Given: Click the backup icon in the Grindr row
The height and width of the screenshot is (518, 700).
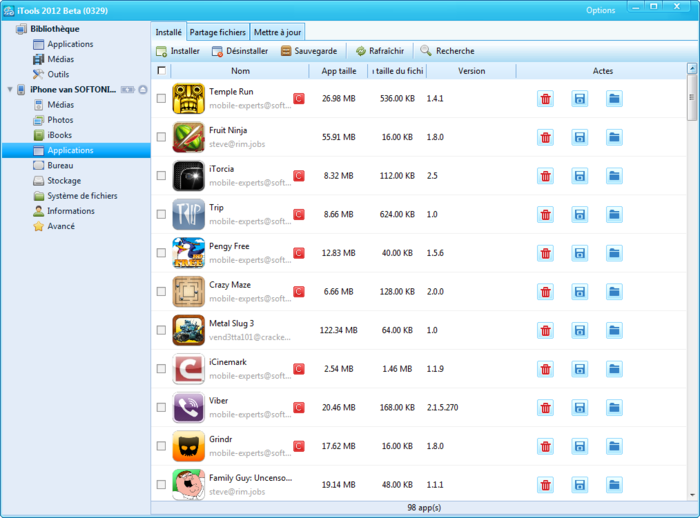Looking at the screenshot, I should 579,447.
